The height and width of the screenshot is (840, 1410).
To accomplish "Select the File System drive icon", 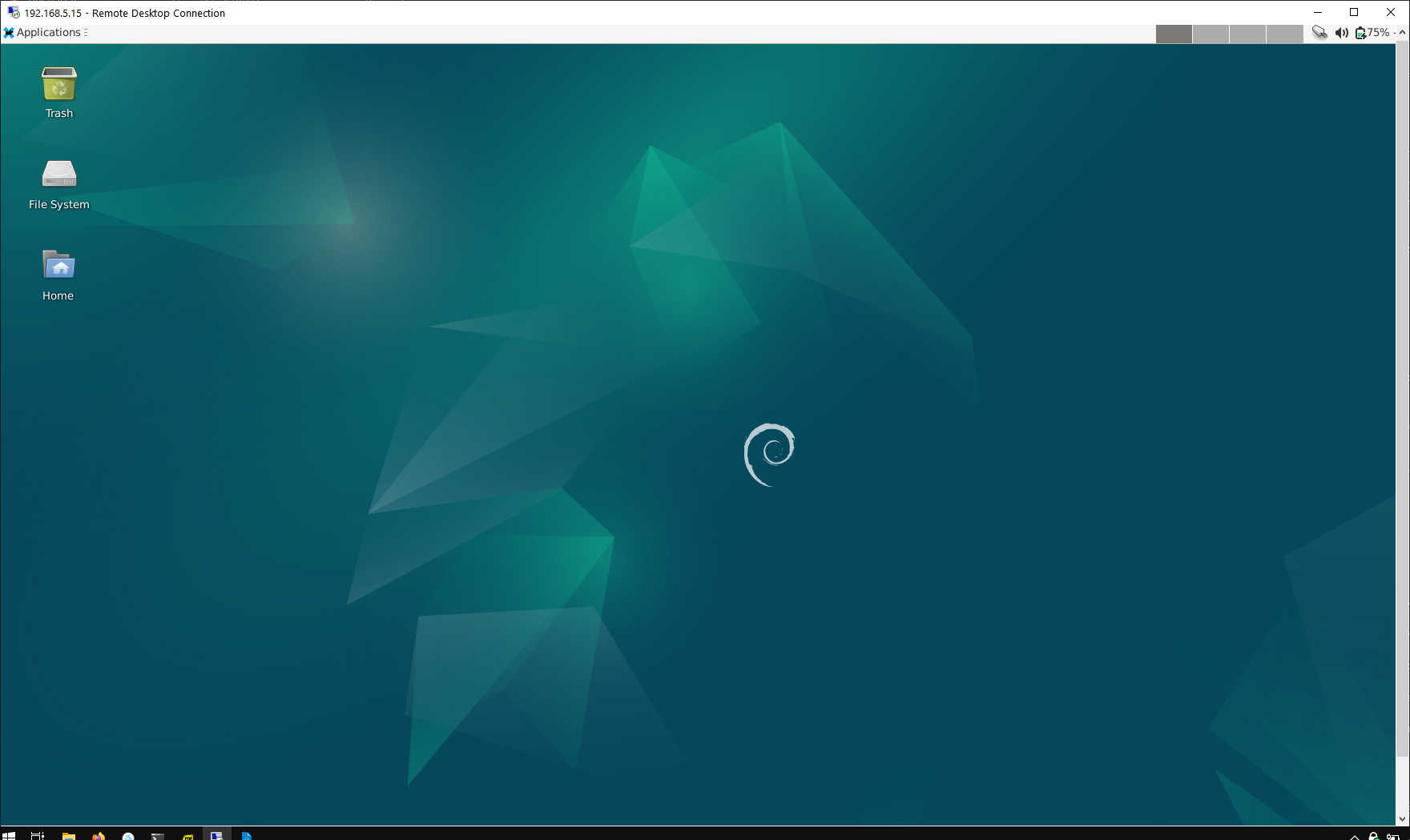I will [58, 175].
